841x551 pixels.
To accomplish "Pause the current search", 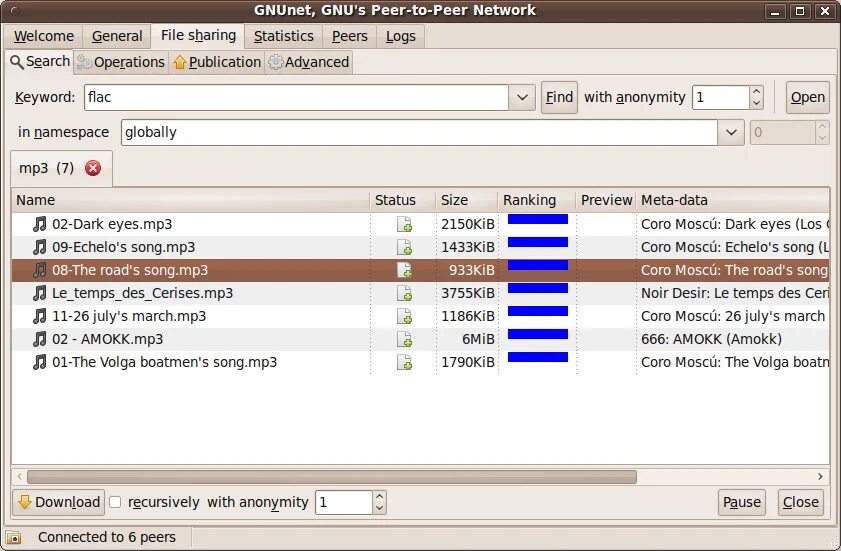I will pyautogui.click(x=741, y=502).
